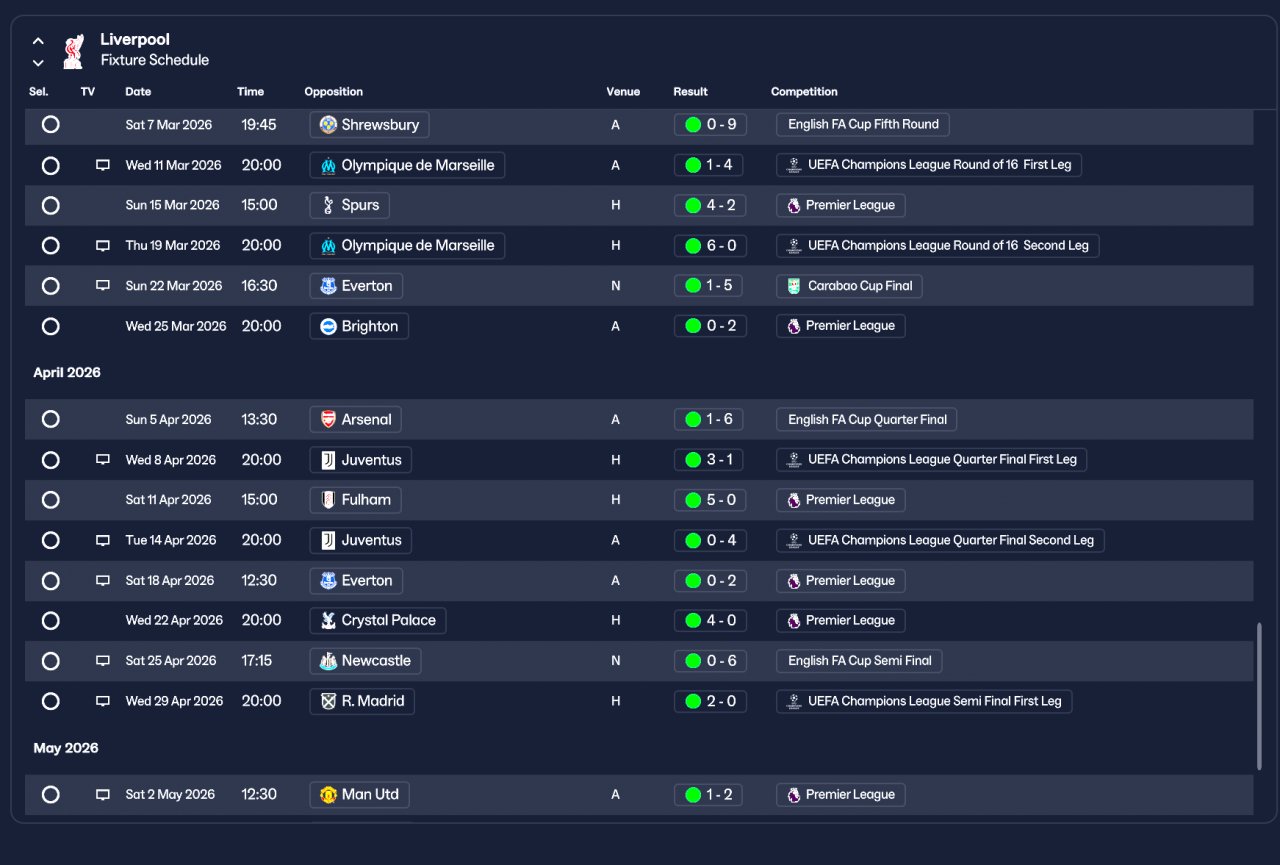Click the fixture list vertical scrollbar

(1259, 696)
